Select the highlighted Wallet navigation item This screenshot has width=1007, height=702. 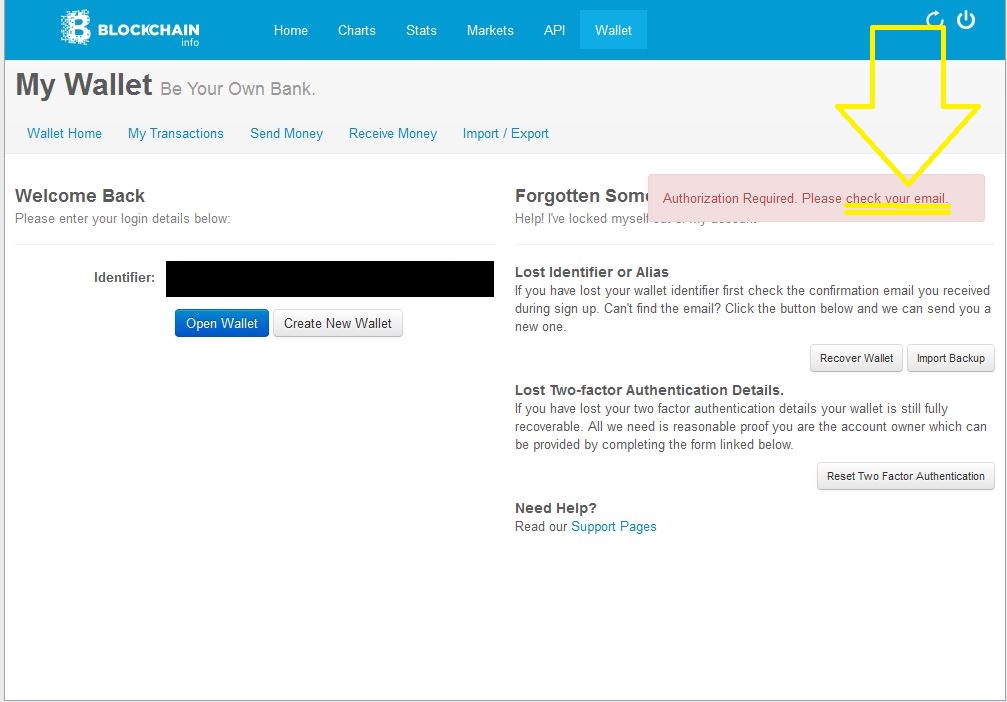(613, 30)
